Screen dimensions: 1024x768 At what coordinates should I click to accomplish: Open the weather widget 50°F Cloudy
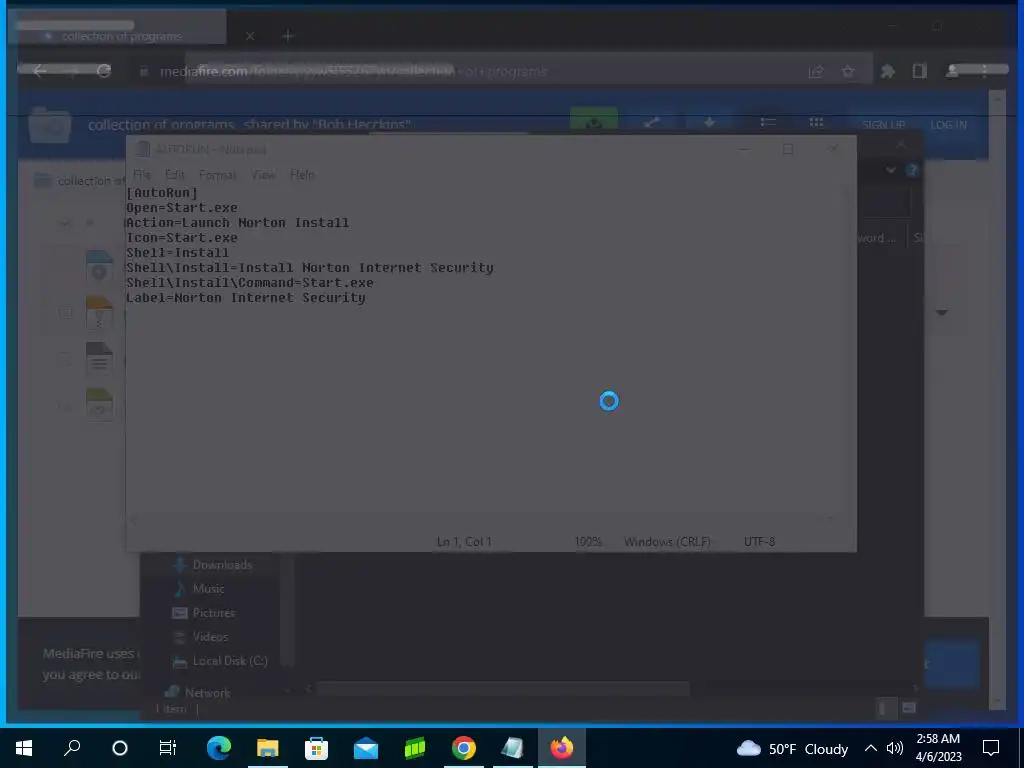[792, 748]
